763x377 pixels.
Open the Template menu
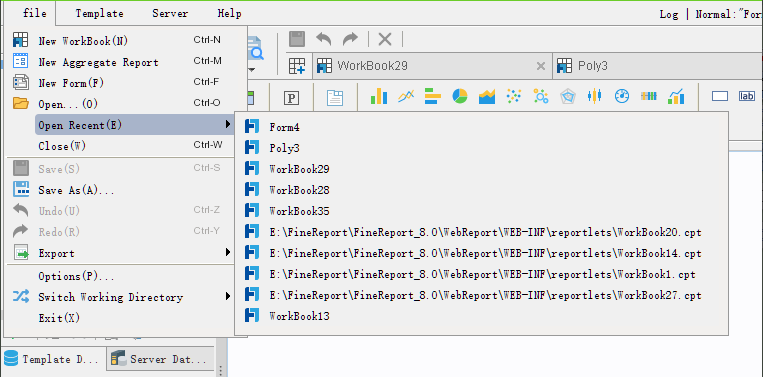point(99,14)
